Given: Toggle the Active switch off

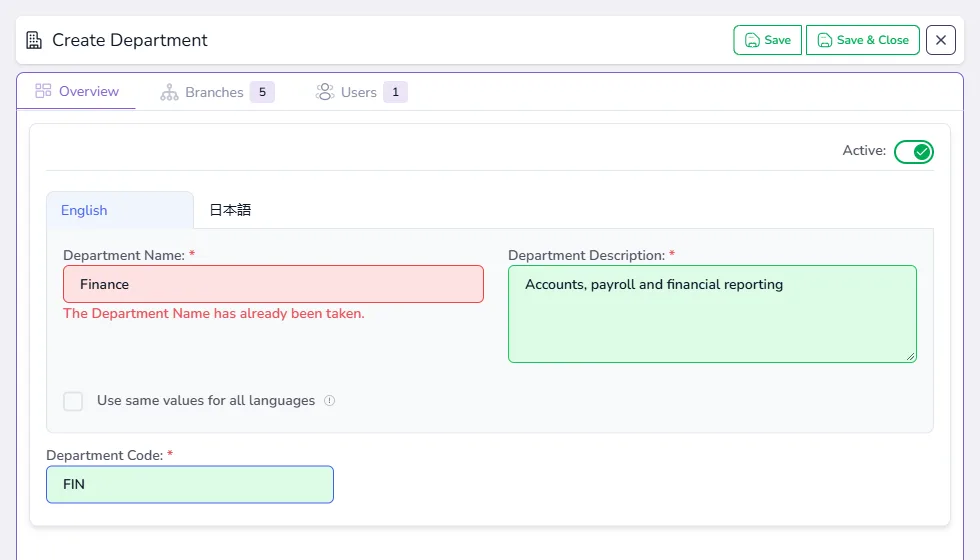Looking at the screenshot, I should 914,151.
